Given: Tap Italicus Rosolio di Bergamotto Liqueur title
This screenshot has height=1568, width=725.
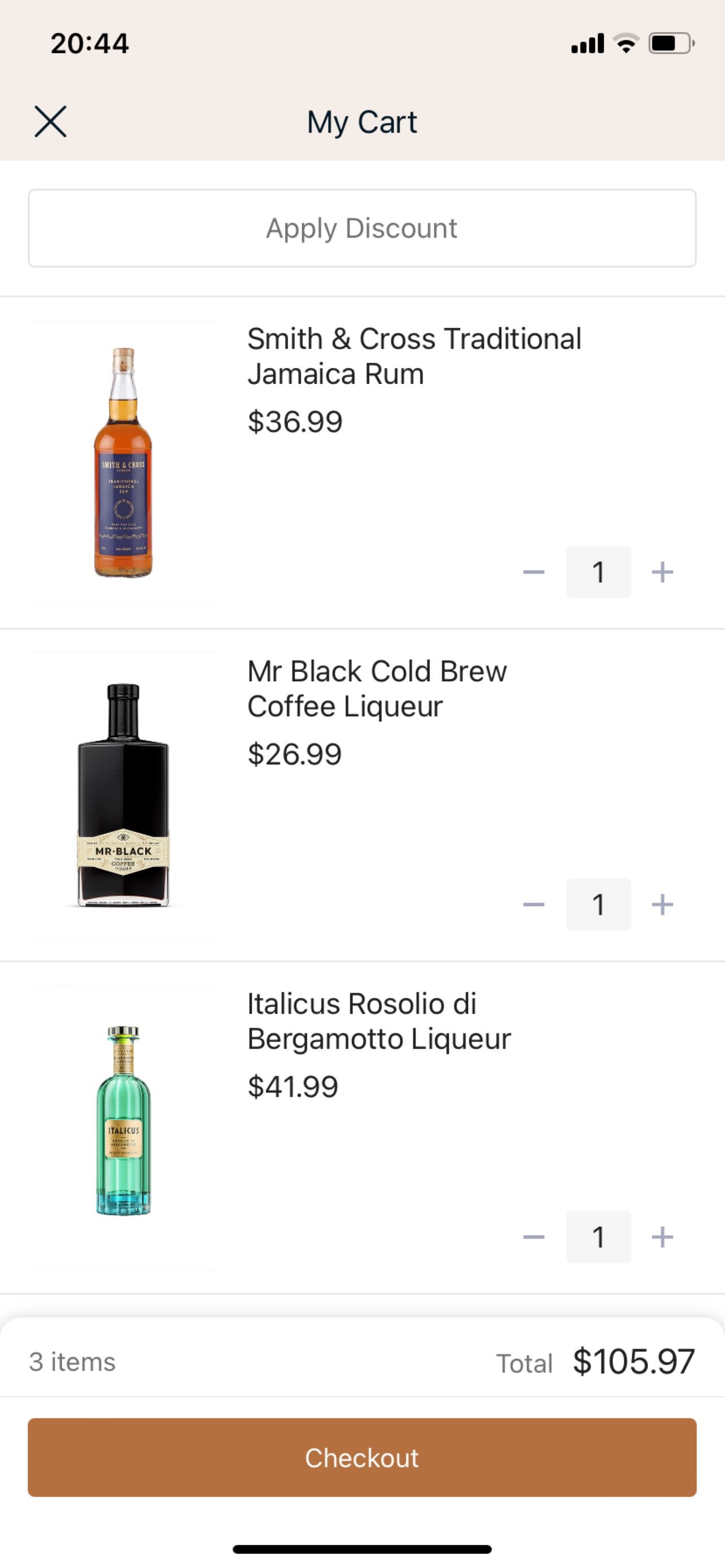Looking at the screenshot, I should (x=379, y=1021).
